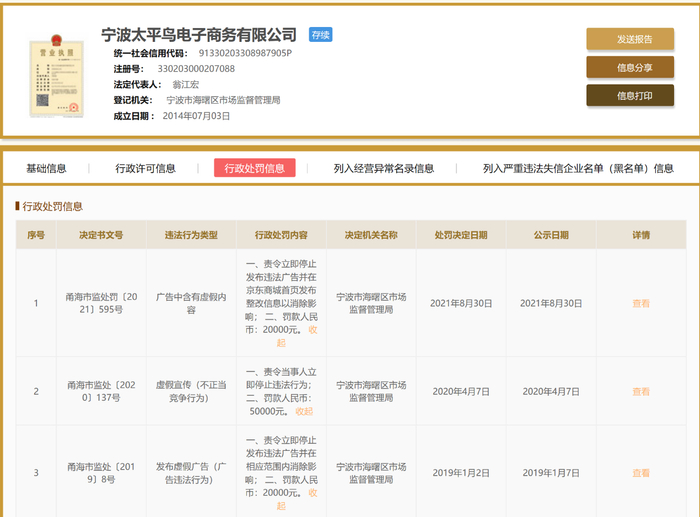700x517 pixels.
Task: Click 查看 for the 137号 penalty record
Action: click(640, 391)
